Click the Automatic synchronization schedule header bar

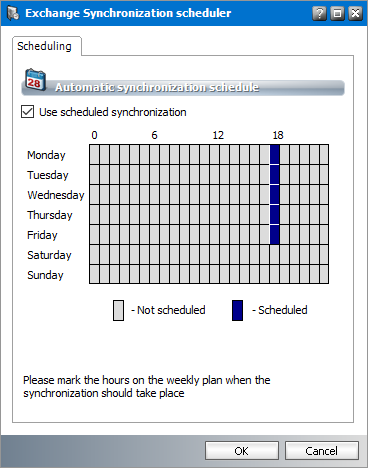[x=183, y=88]
